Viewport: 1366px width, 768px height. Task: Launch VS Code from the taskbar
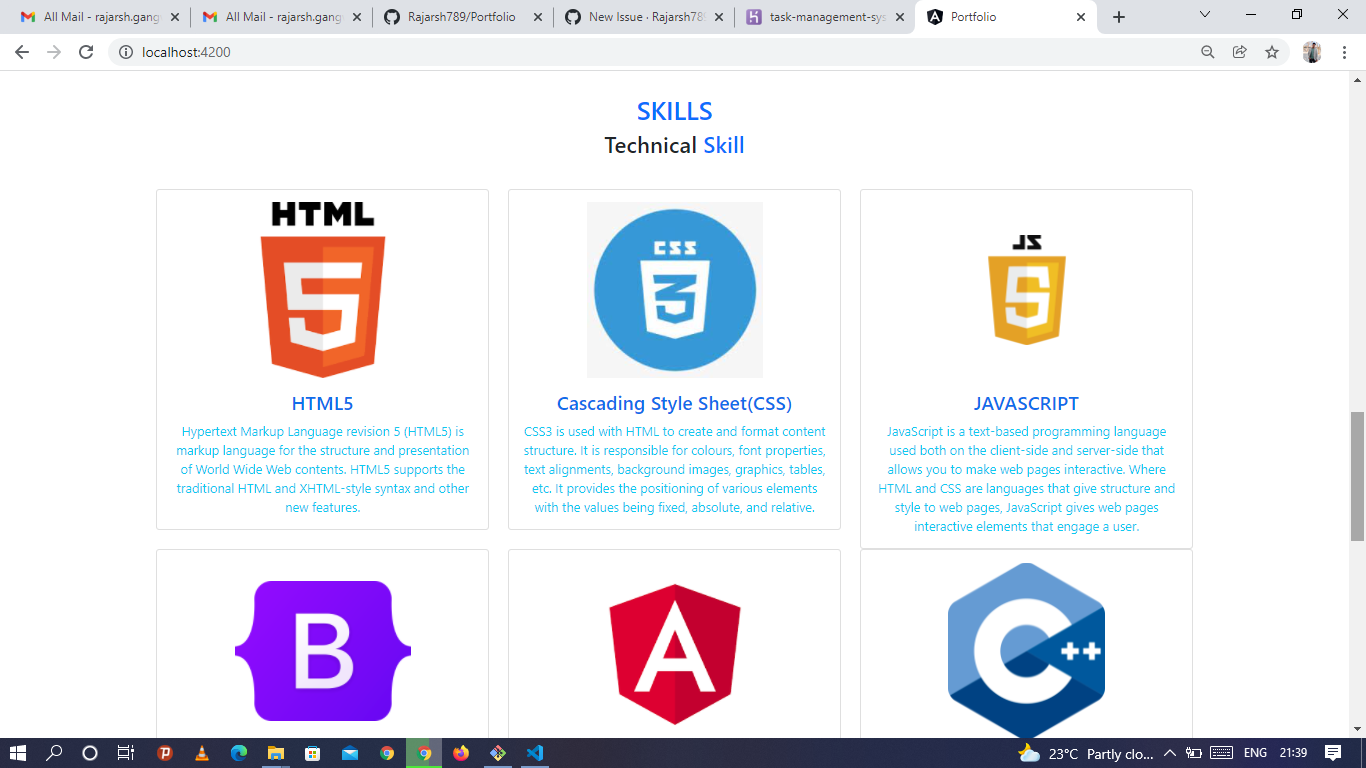[x=534, y=753]
